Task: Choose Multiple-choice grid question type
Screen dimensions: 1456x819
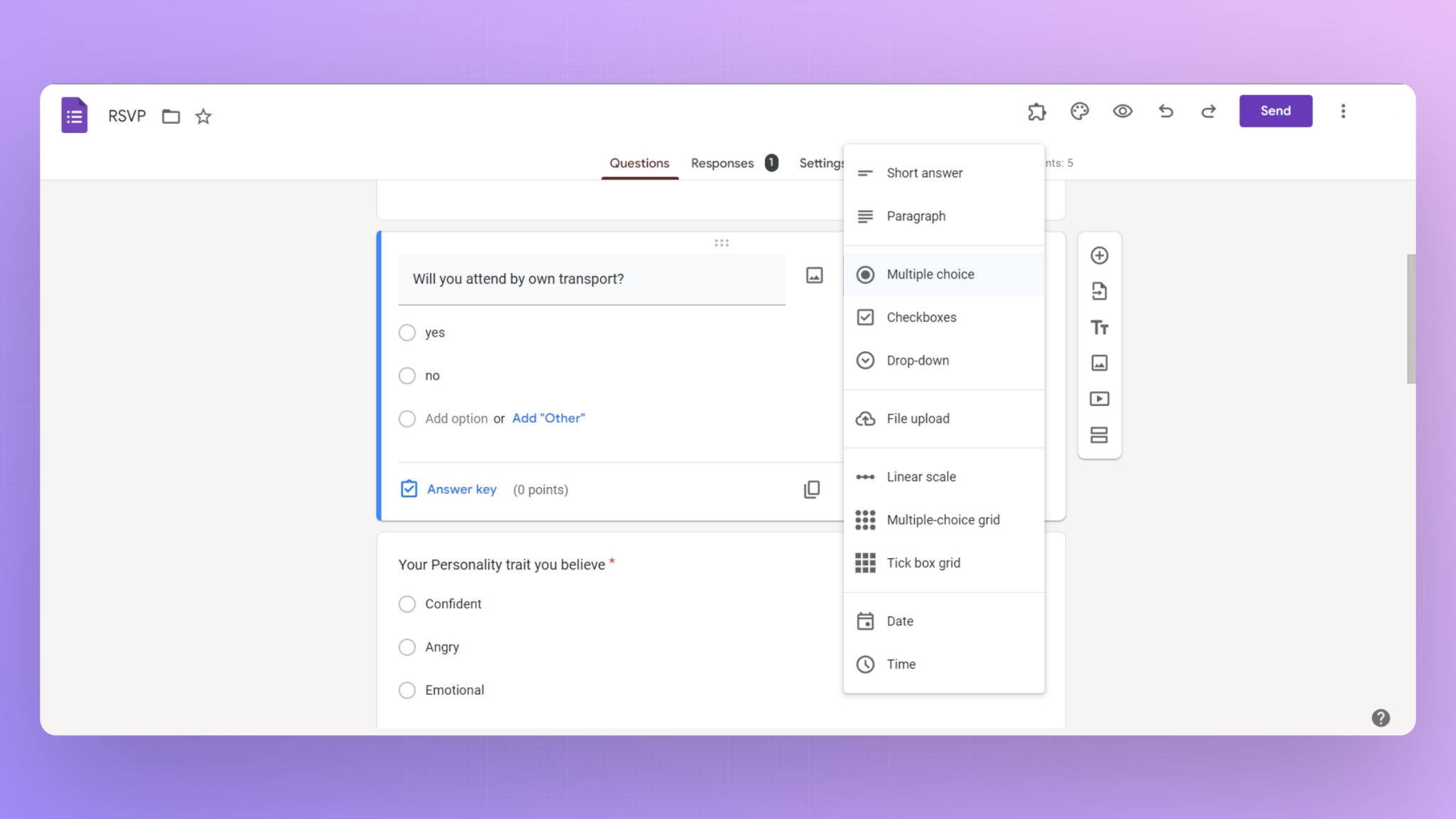Action: click(943, 520)
